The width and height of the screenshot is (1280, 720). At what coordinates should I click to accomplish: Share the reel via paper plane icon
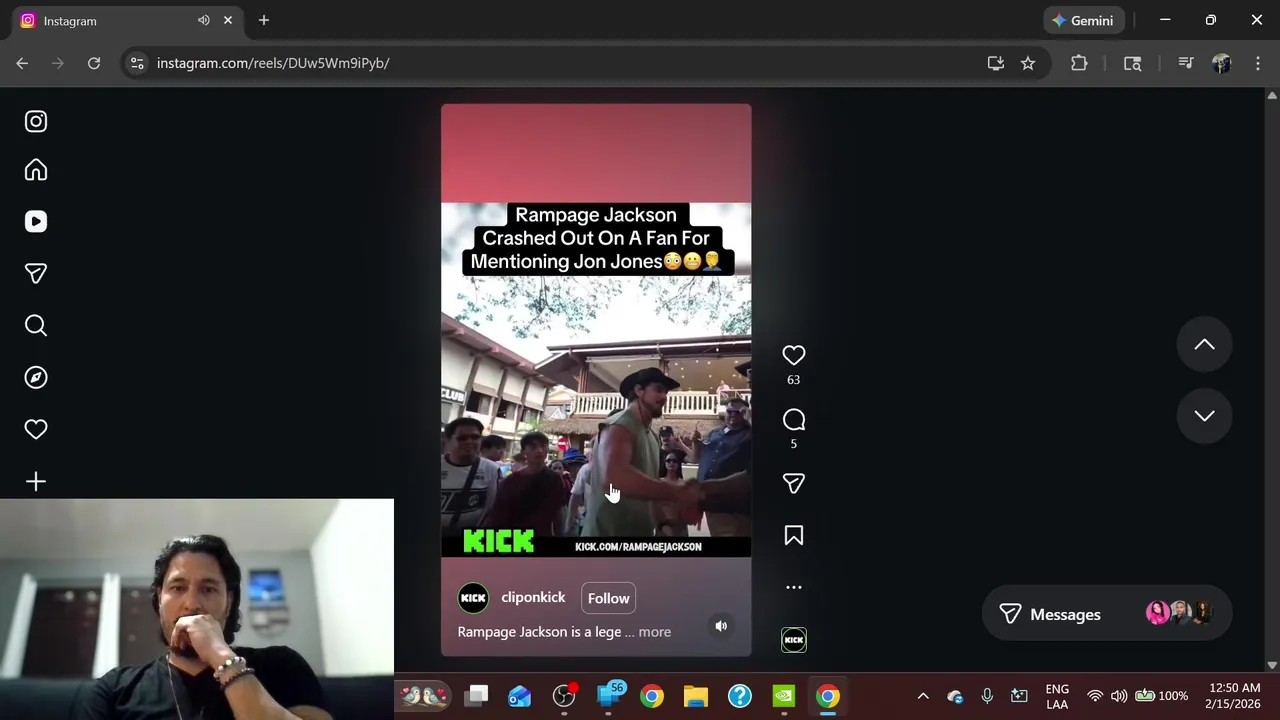coord(793,484)
